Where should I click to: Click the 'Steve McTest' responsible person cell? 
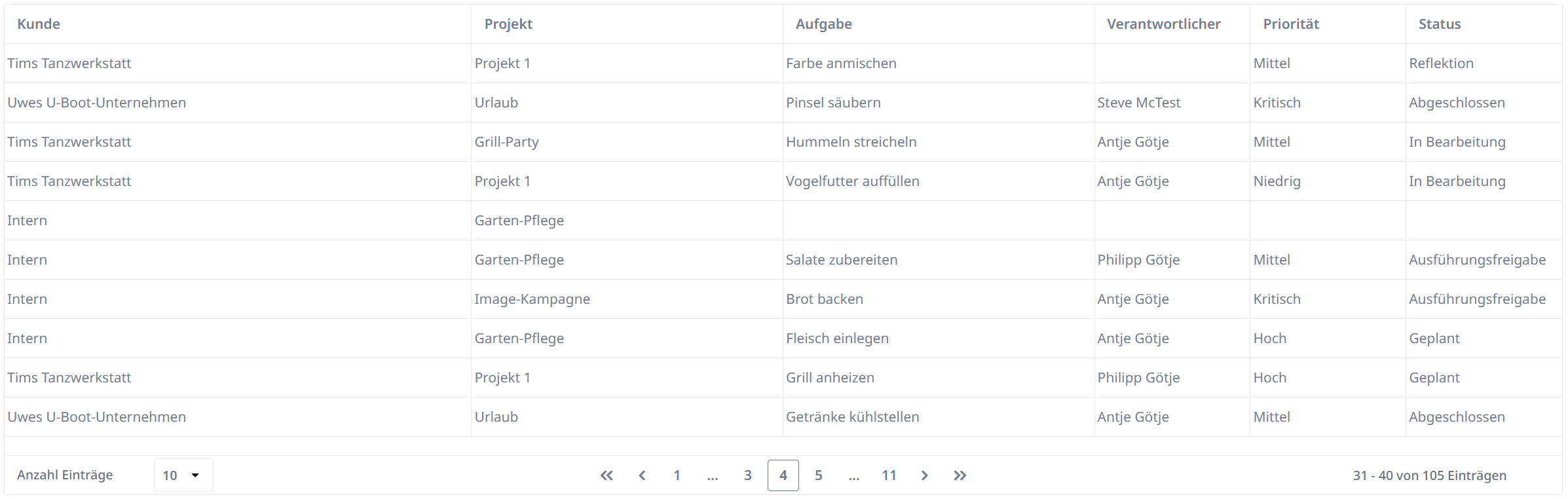coord(1138,102)
